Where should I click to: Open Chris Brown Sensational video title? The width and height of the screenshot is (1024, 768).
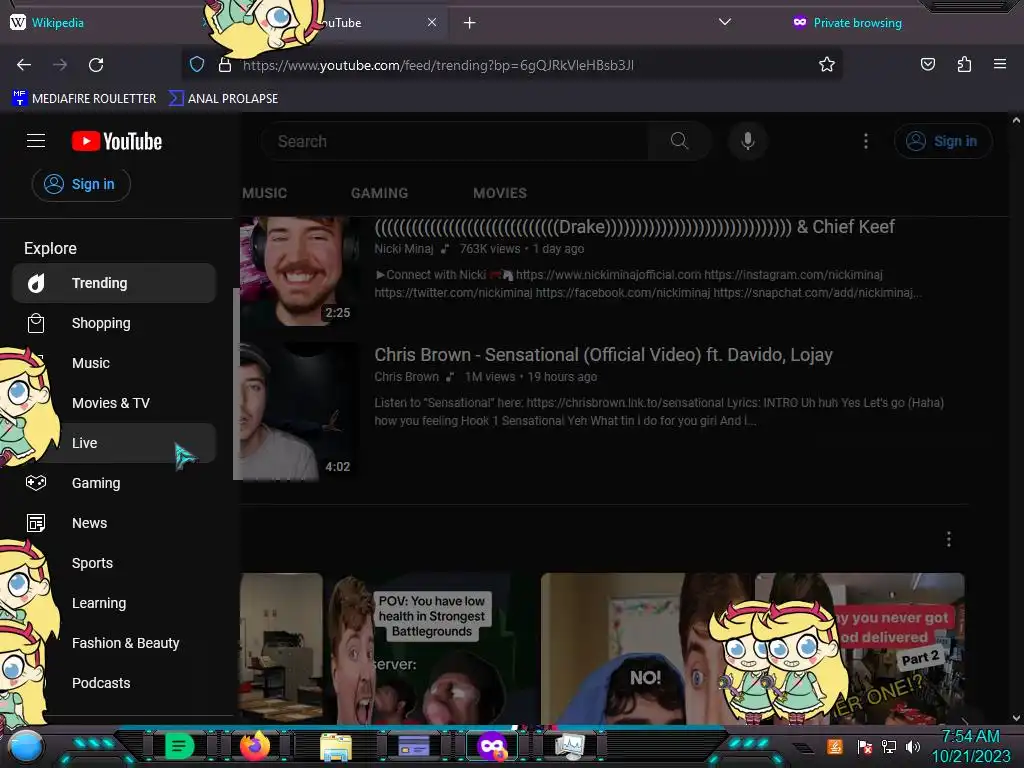point(603,355)
